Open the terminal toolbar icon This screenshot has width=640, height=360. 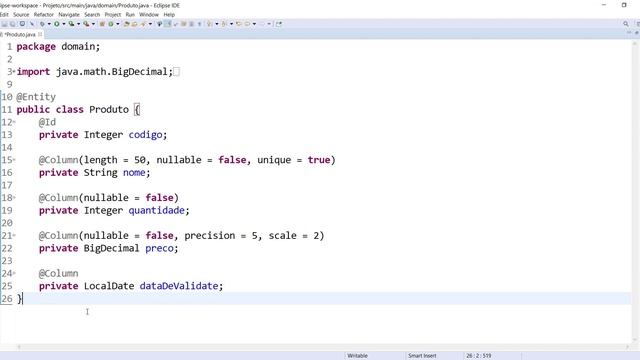[22, 24]
